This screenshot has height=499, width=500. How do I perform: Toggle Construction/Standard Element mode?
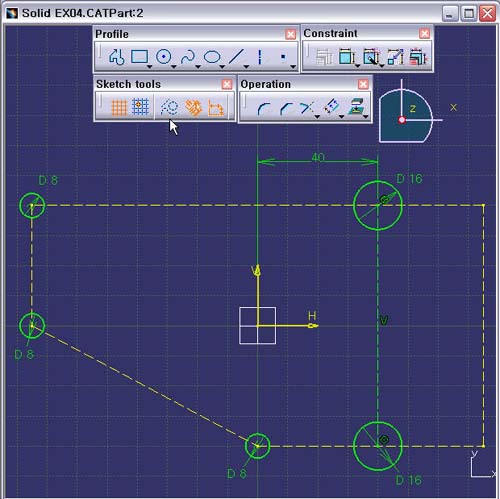169,107
